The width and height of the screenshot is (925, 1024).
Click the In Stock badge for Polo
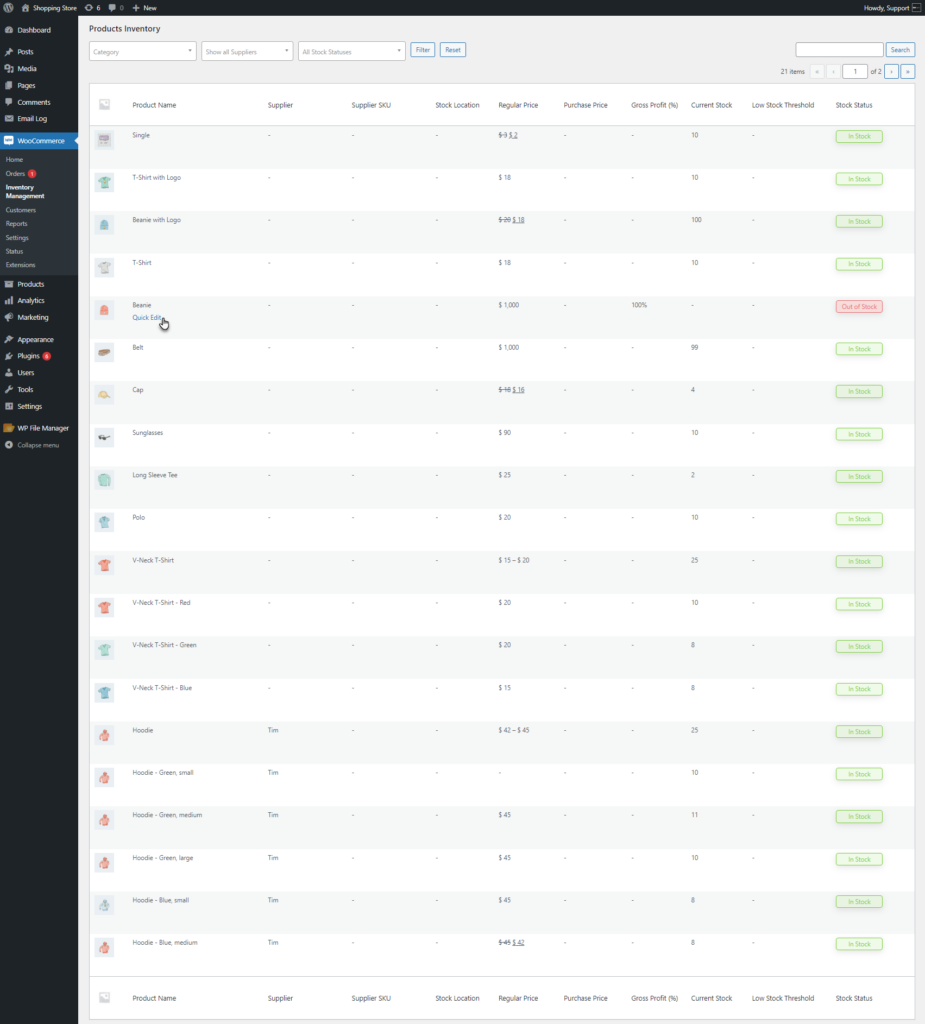coord(859,519)
